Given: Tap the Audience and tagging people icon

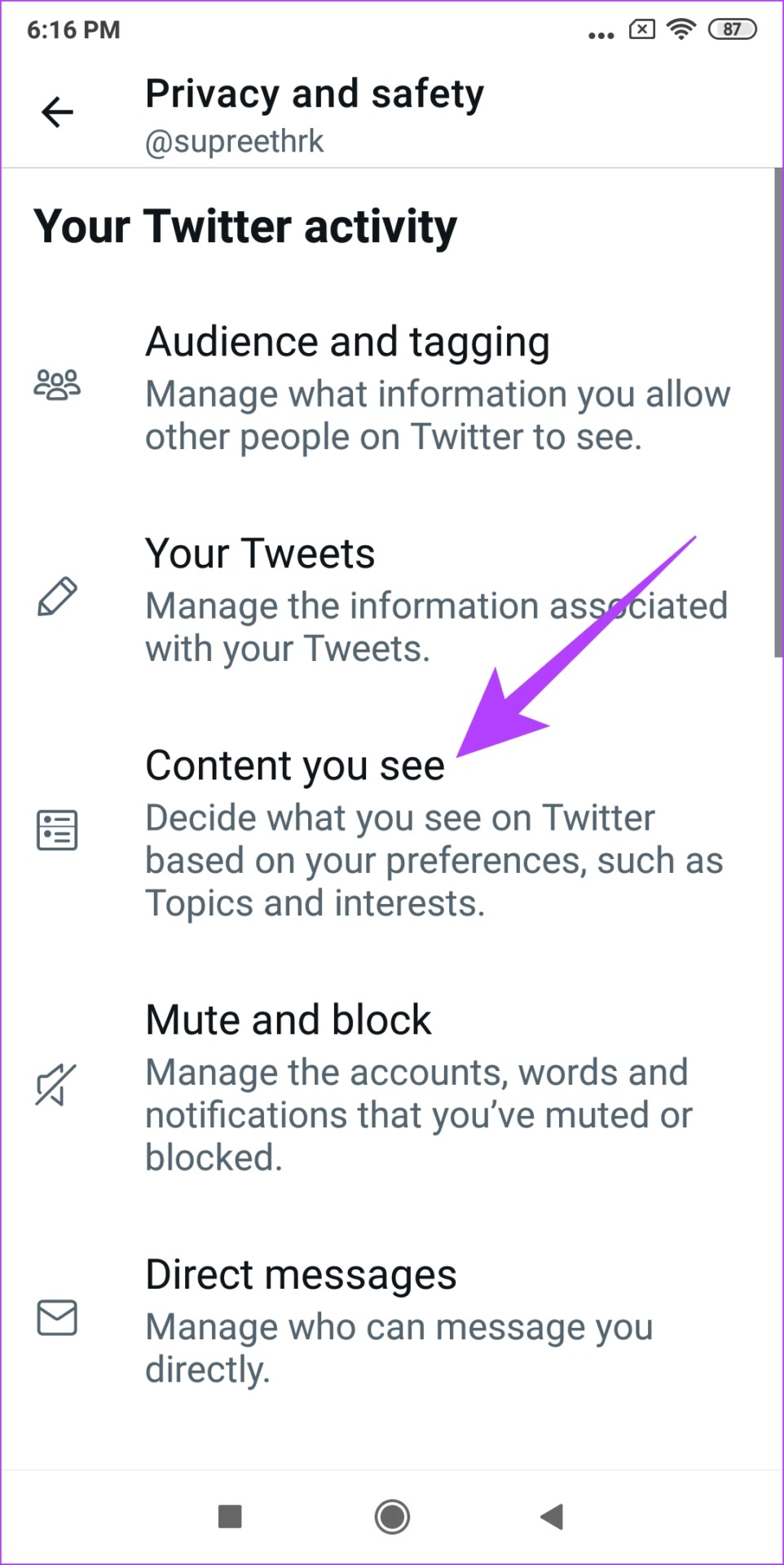Looking at the screenshot, I should pyautogui.click(x=57, y=384).
